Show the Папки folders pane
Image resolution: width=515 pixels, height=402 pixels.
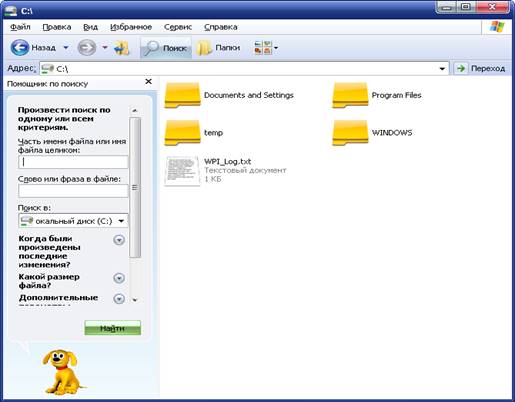(218, 48)
